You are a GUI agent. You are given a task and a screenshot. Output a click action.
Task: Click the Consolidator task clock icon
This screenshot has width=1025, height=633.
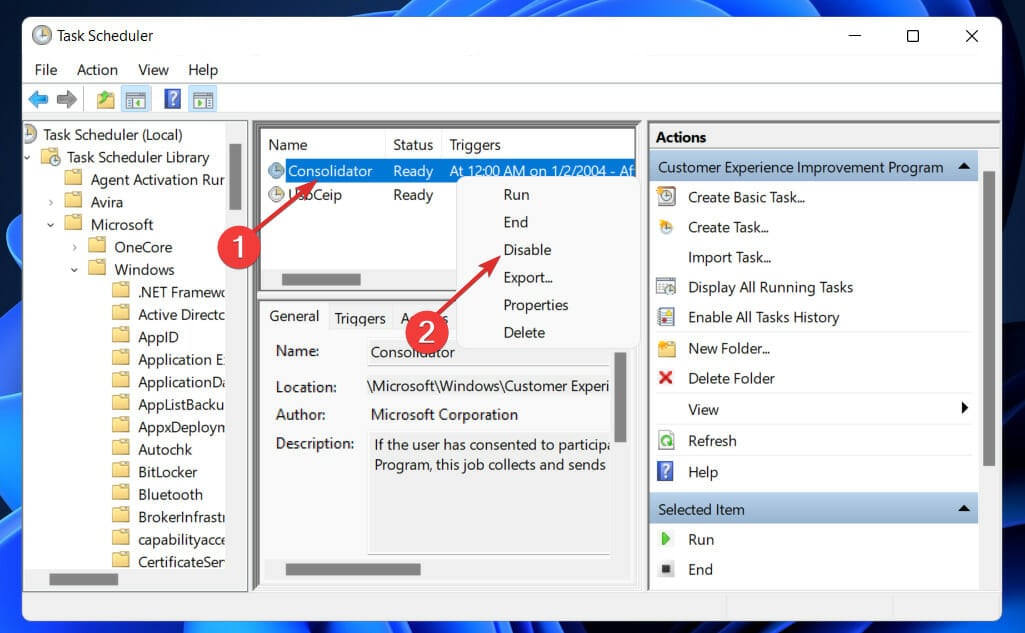coord(277,171)
